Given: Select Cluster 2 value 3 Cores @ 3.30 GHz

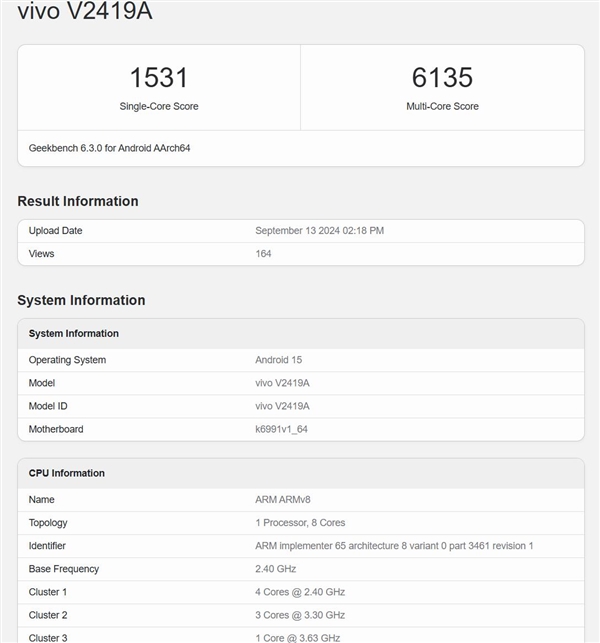Looking at the screenshot, I should 300,615.
